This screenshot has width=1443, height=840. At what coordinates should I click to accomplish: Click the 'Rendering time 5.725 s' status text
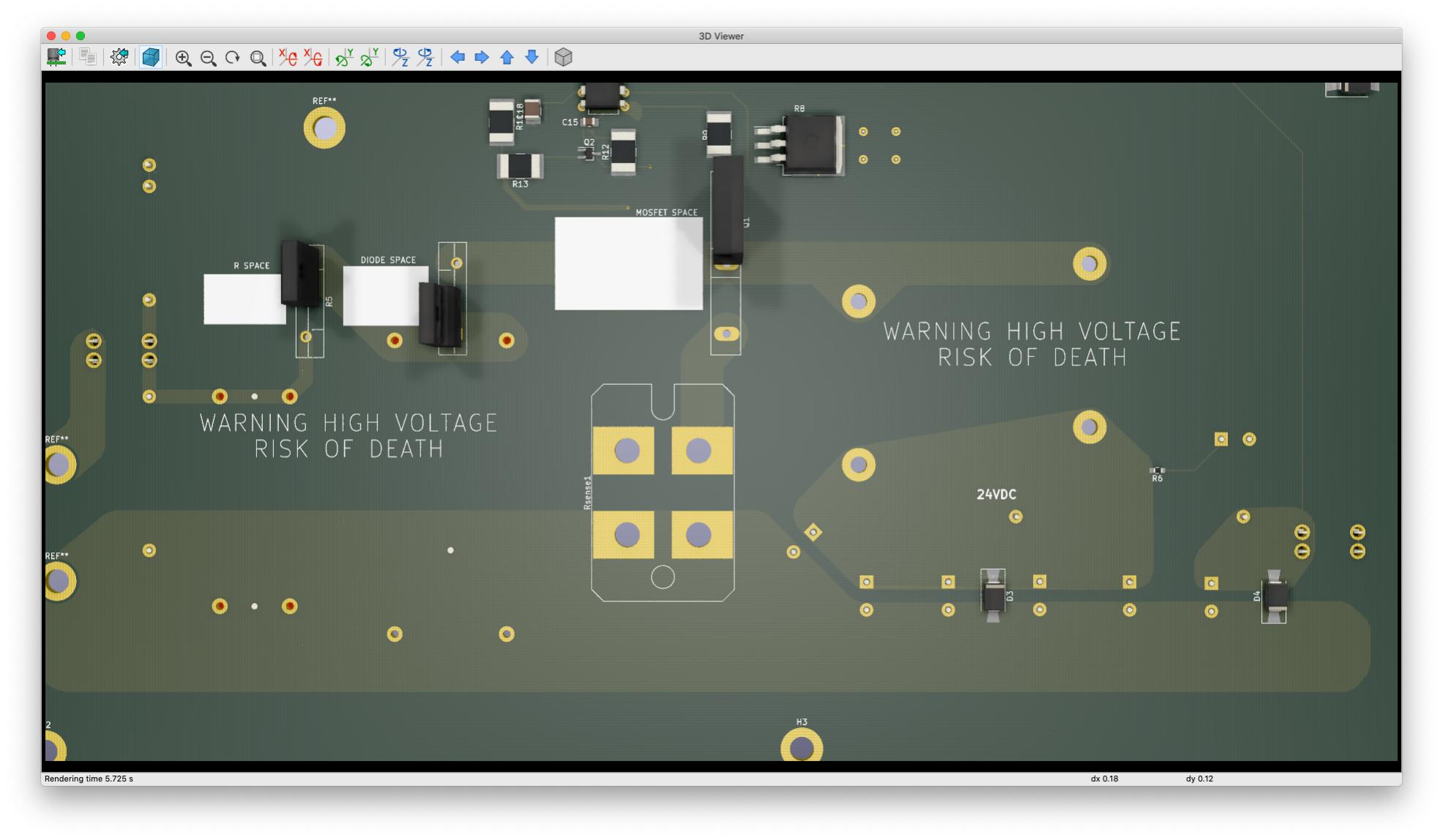tap(89, 779)
